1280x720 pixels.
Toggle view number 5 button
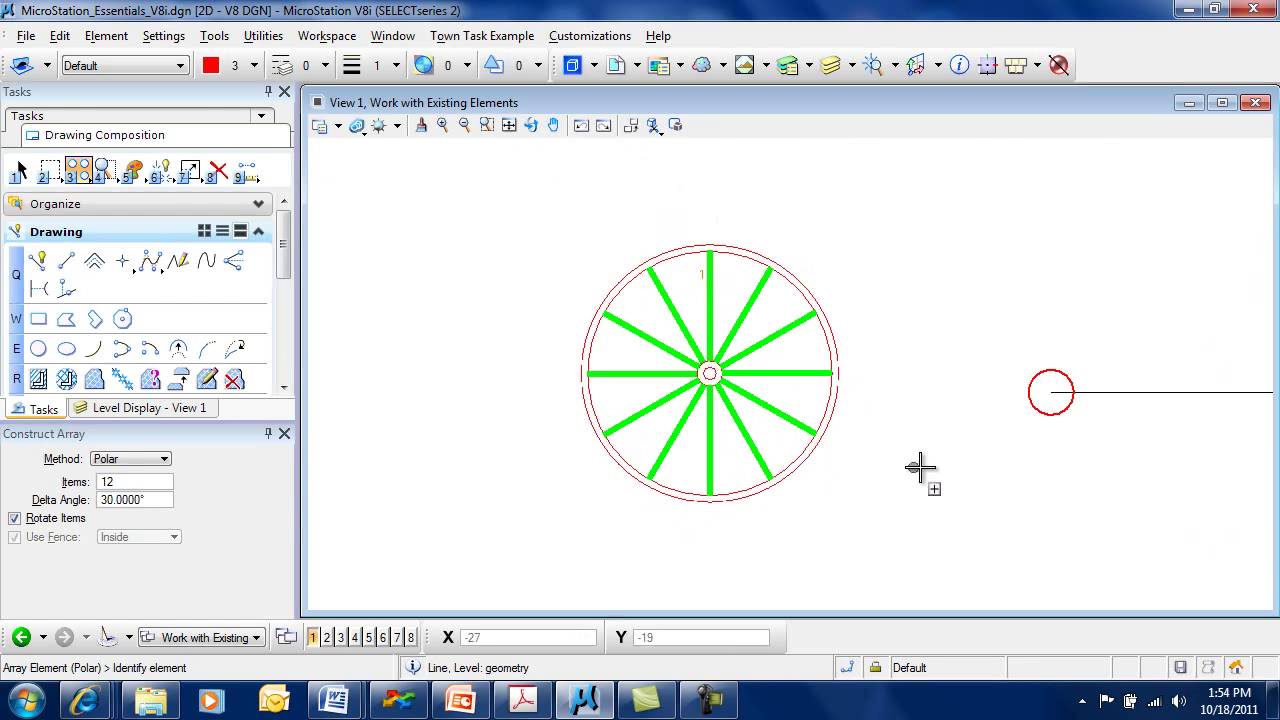(x=369, y=638)
